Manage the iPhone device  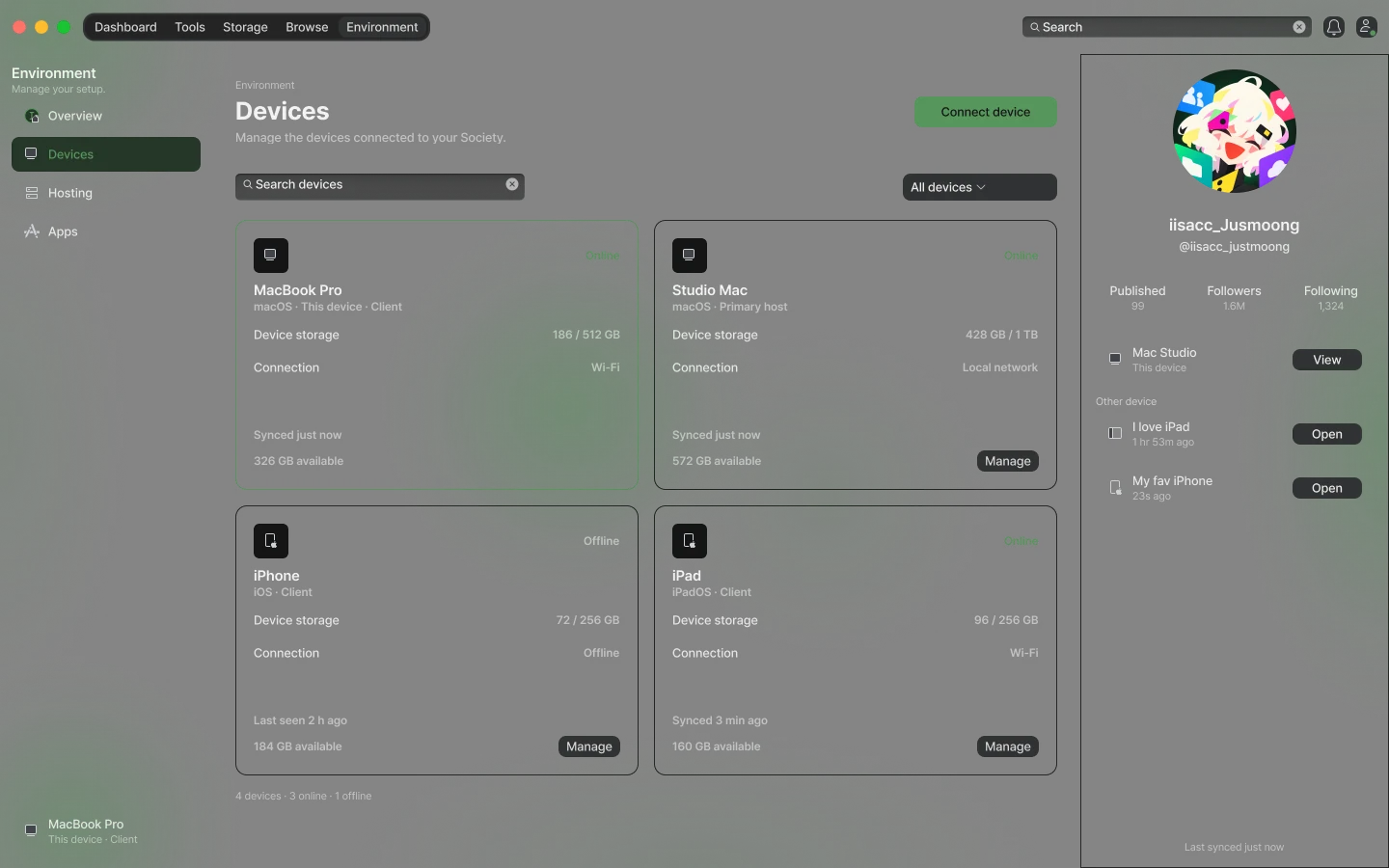589,746
